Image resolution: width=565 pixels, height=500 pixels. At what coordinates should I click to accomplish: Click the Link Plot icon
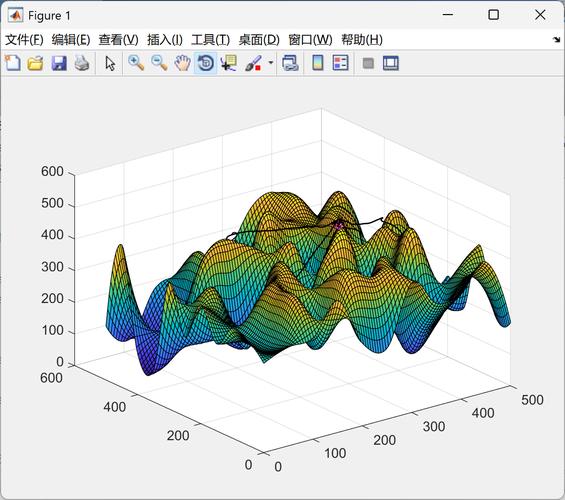click(x=290, y=63)
